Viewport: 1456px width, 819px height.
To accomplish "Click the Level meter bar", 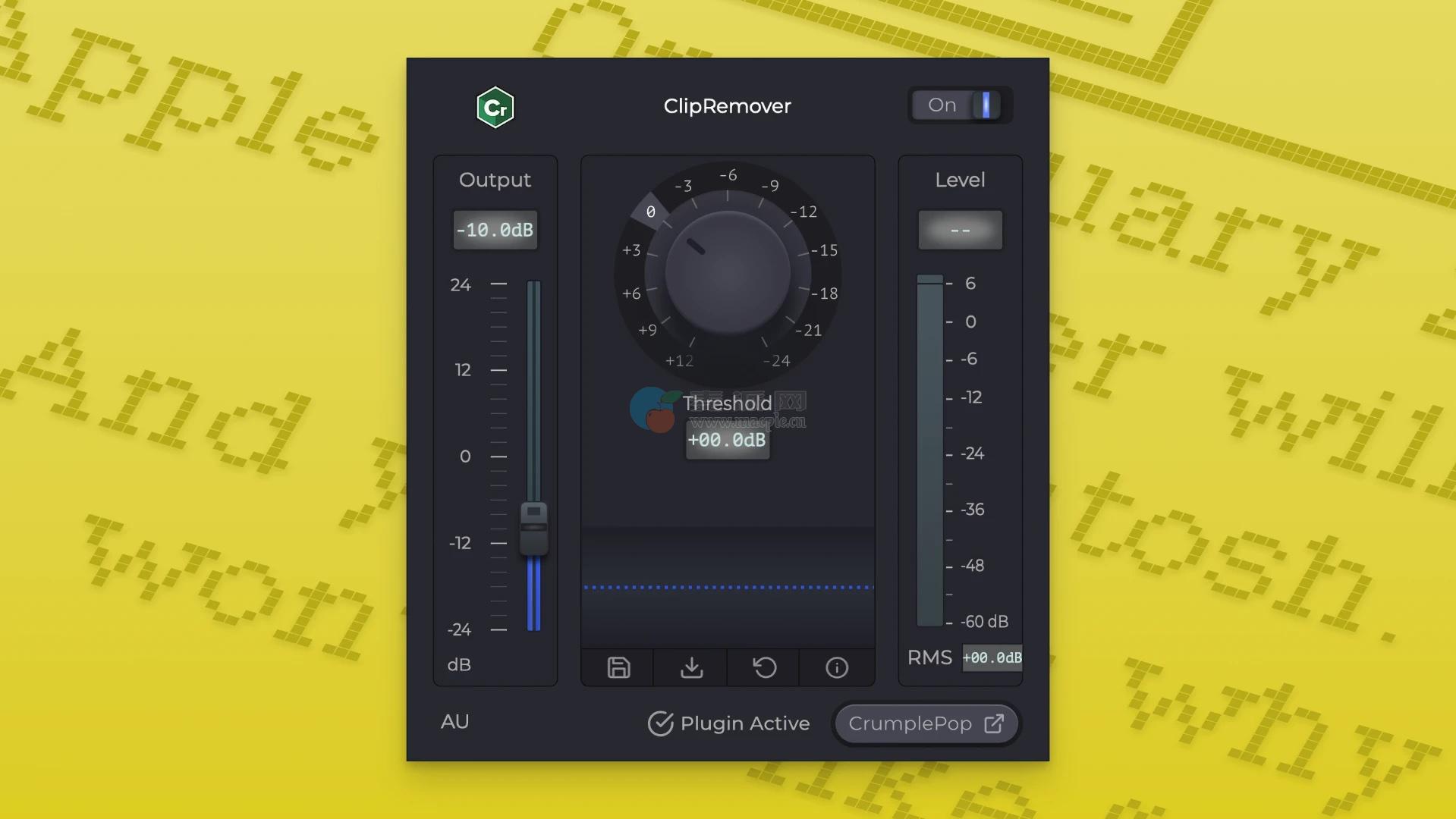I will coord(929,452).
